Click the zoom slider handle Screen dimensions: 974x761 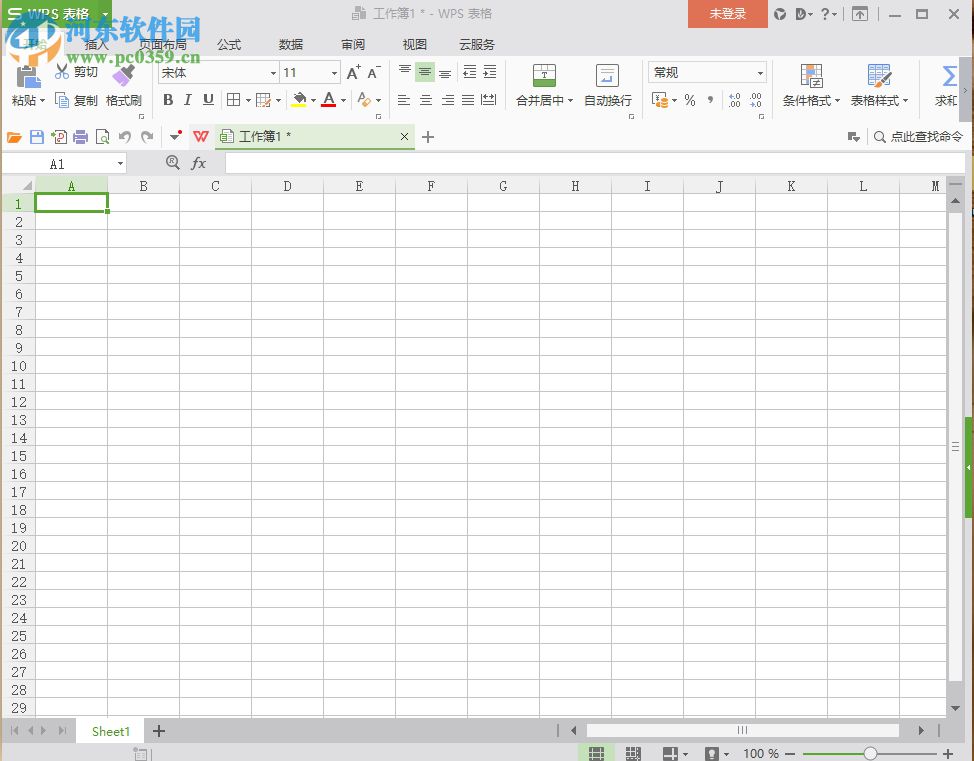point(870,754)
